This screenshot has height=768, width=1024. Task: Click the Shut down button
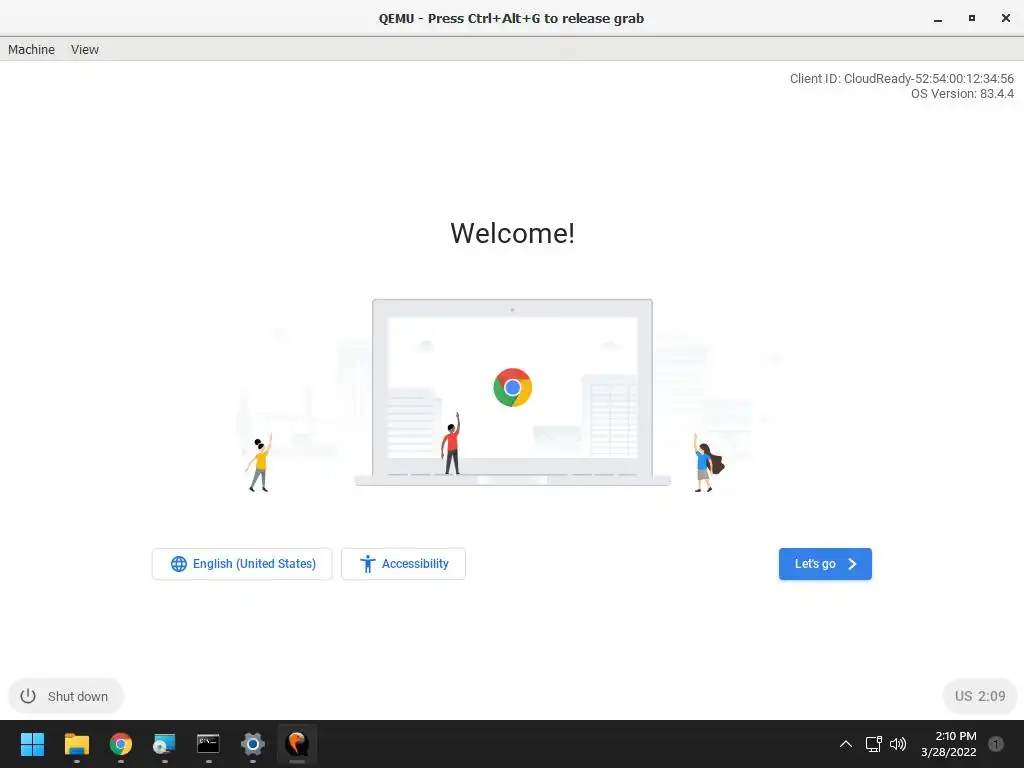(65, 696)
